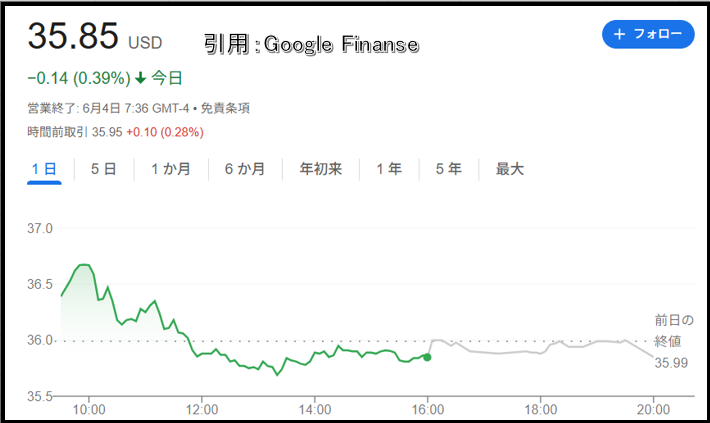Follow this stock with the フォロー button
710x423 pixels.
tap(648, 34)
